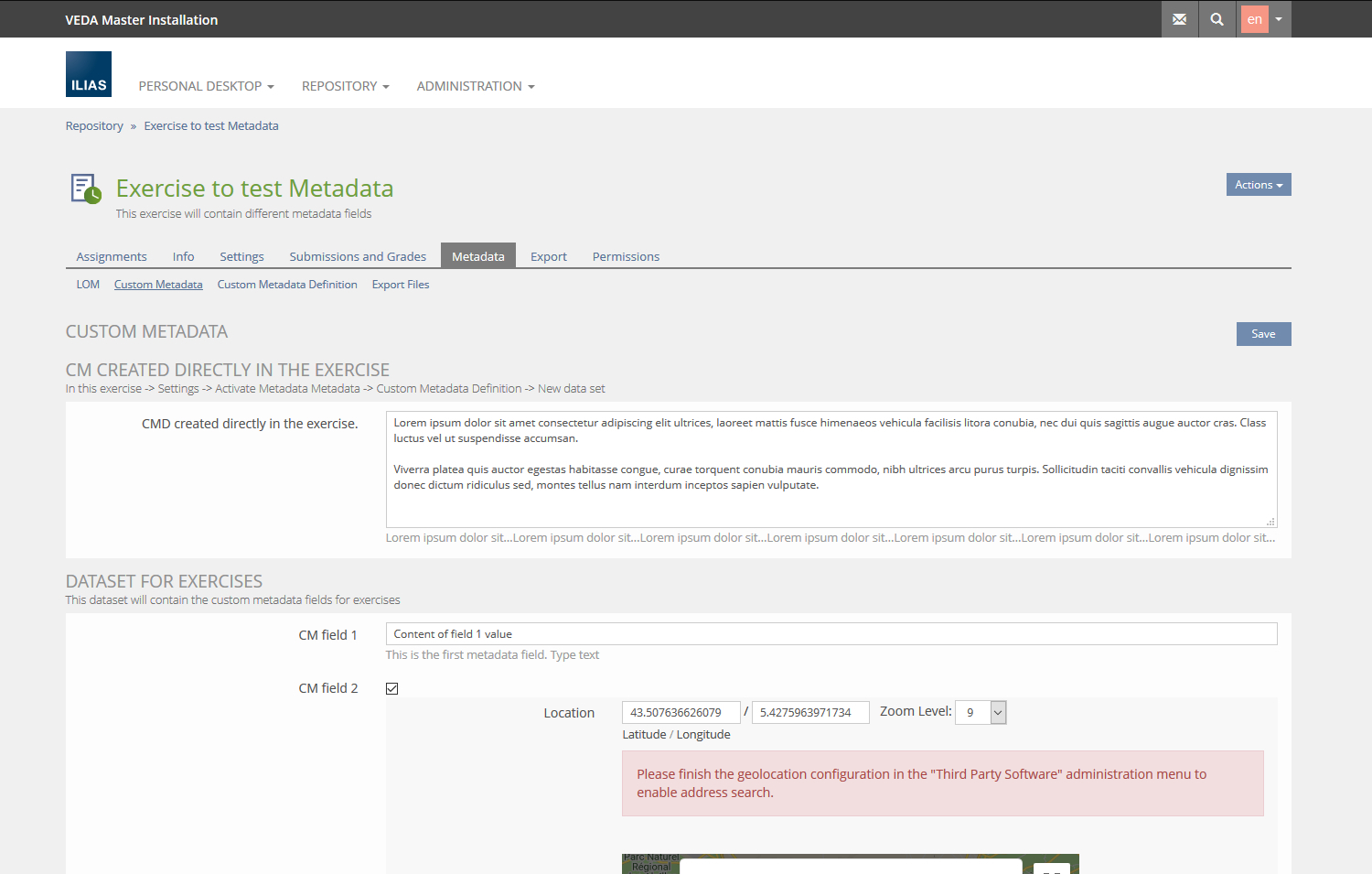Click the ILIAS logo
Screen dimensions: 1372x874
coord(89,74)
